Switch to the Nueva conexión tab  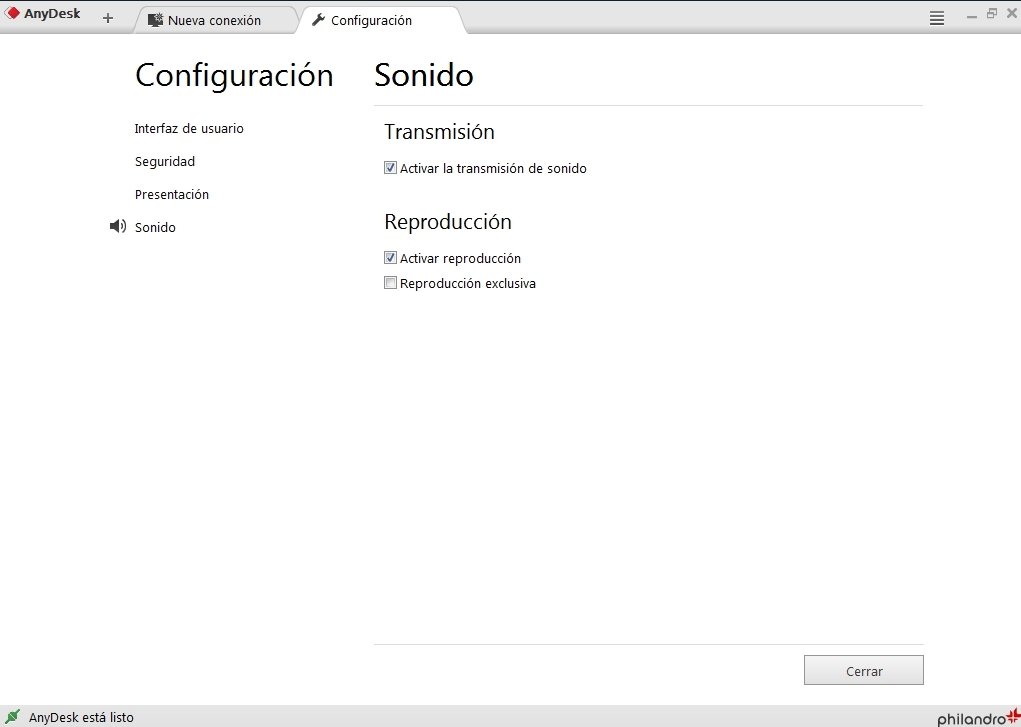215,20
